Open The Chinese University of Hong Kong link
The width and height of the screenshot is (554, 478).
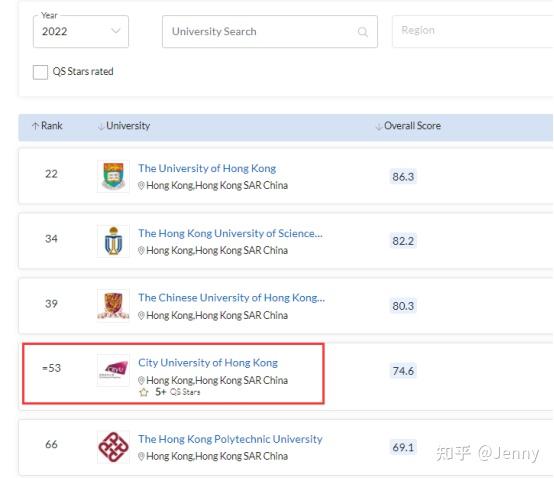231,298
